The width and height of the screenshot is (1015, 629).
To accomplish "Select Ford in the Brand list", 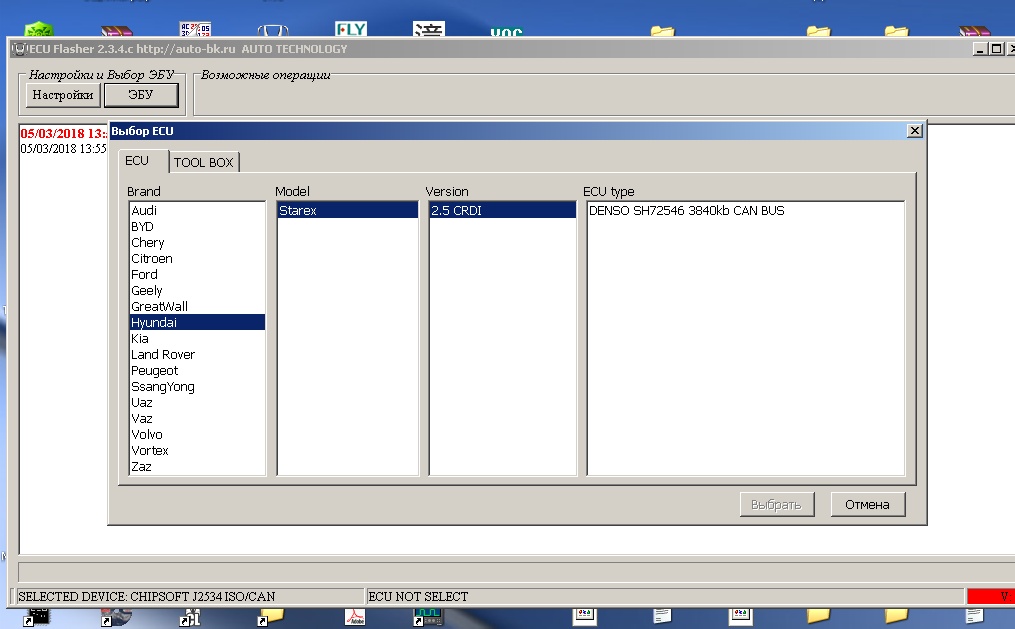I will pos(197,274).
